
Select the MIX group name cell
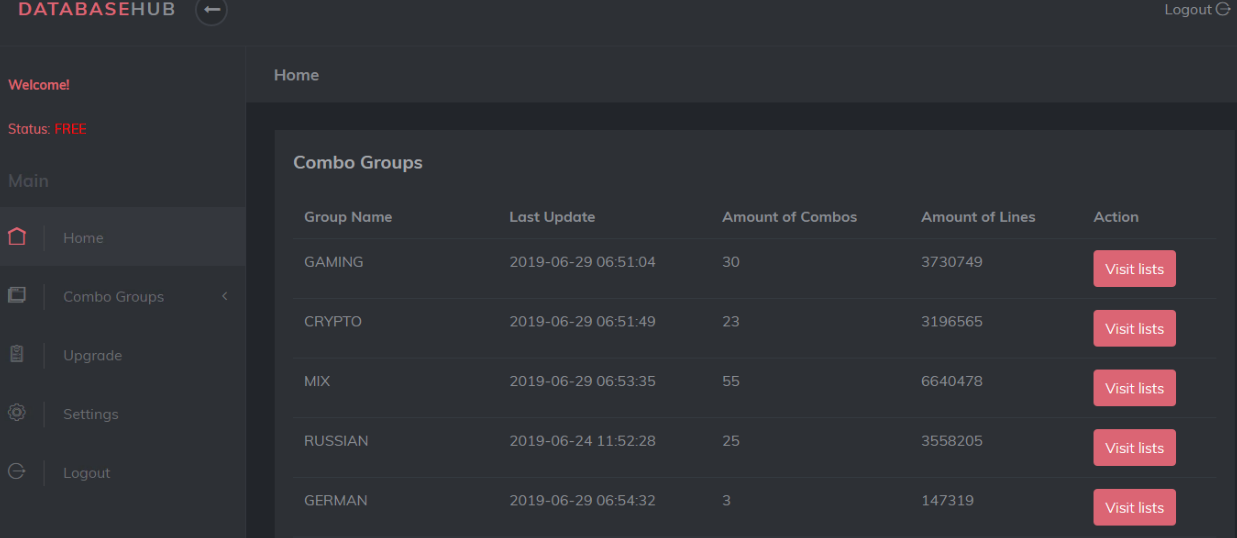tap(317, 381)
